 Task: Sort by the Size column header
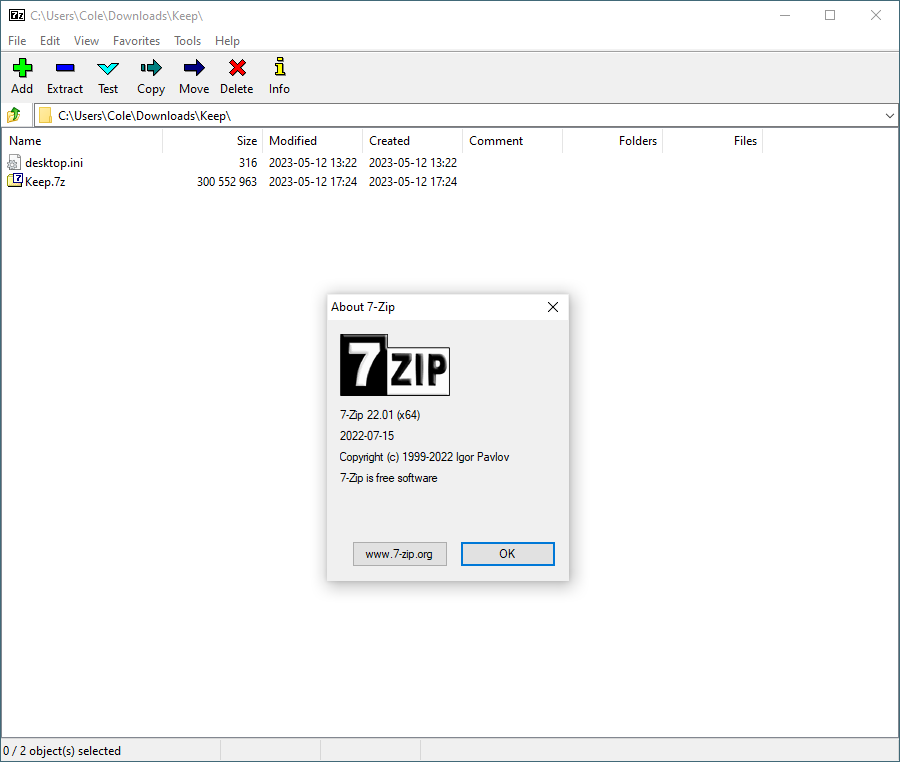(x=213, y=141)
